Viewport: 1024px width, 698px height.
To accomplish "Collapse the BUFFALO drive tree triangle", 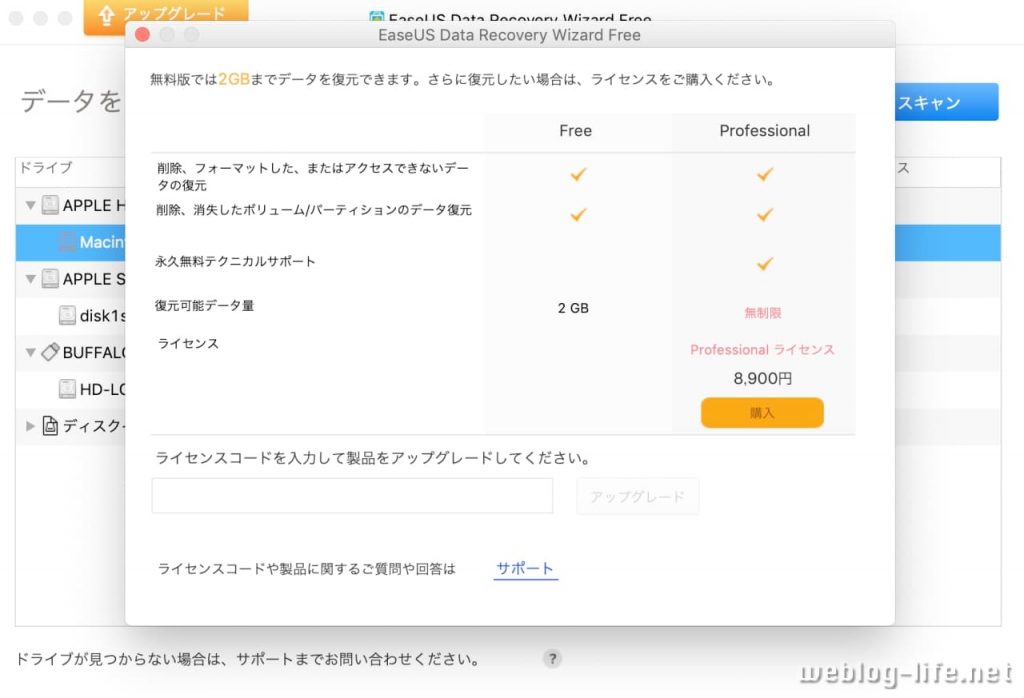I will (30, 353).
